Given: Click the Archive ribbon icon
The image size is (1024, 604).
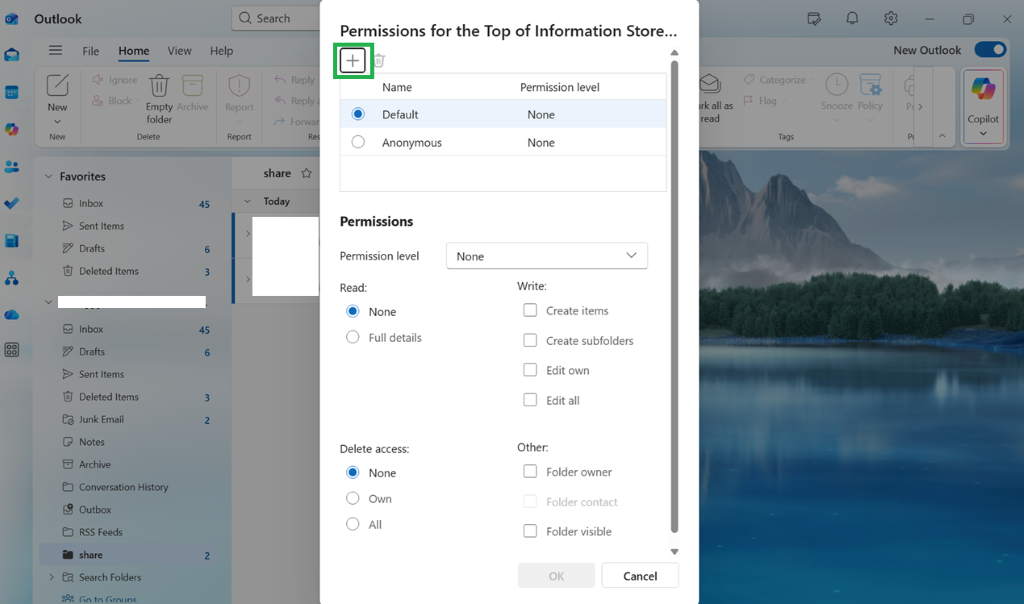Looking at the screenshot, I should click(x=192, y=86).
